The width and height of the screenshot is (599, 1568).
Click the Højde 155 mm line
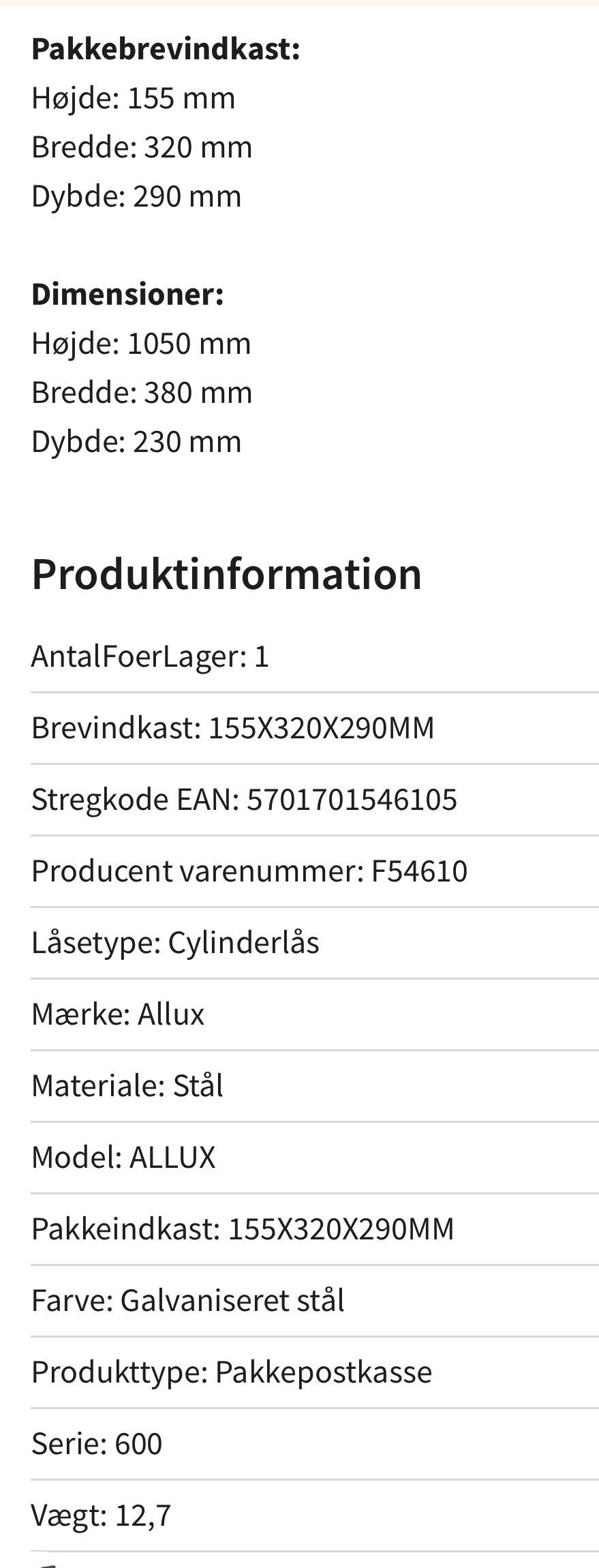pos(133,98)
